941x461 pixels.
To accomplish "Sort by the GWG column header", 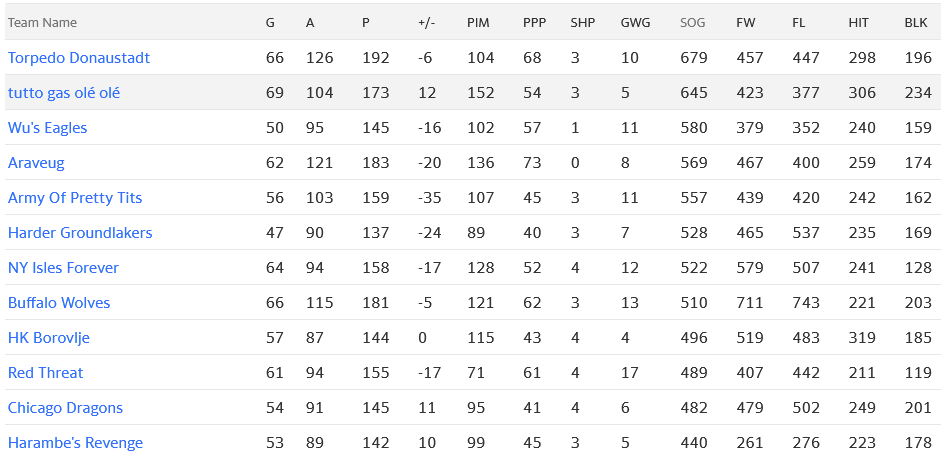I will point(634,23).
